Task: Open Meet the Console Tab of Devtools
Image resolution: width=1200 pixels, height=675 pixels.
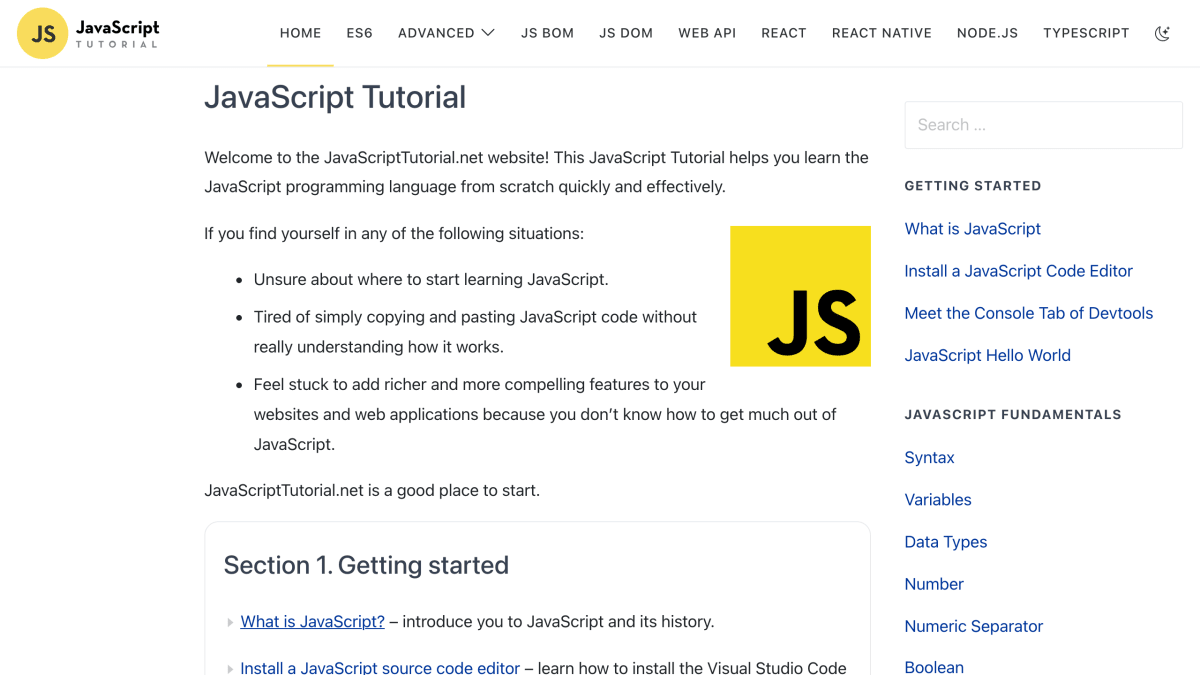Action: click(x=1029, y=313)
